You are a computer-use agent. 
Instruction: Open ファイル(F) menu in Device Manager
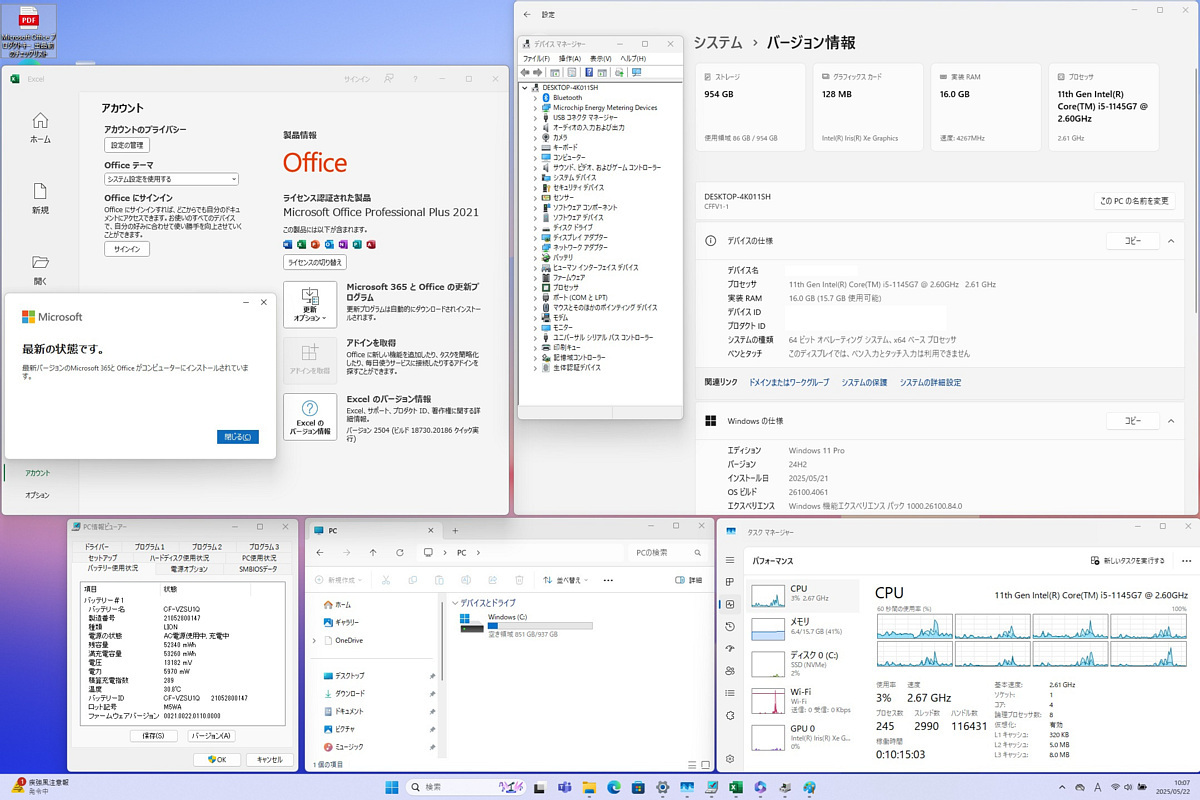point(537,59)
